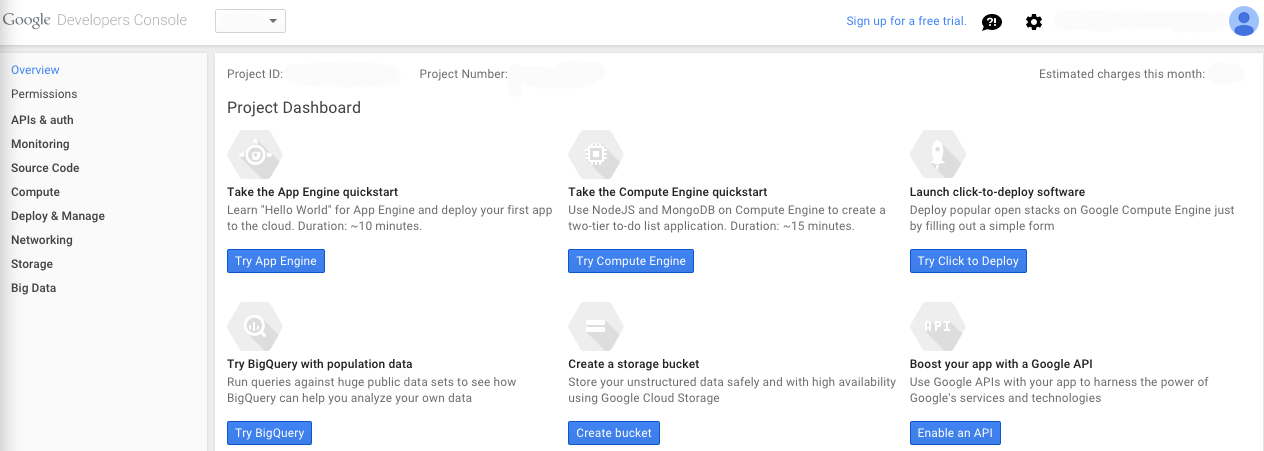Expand Monitoring section in sidebar
The image size is (1264, 451).
click(x=40, y=144)
